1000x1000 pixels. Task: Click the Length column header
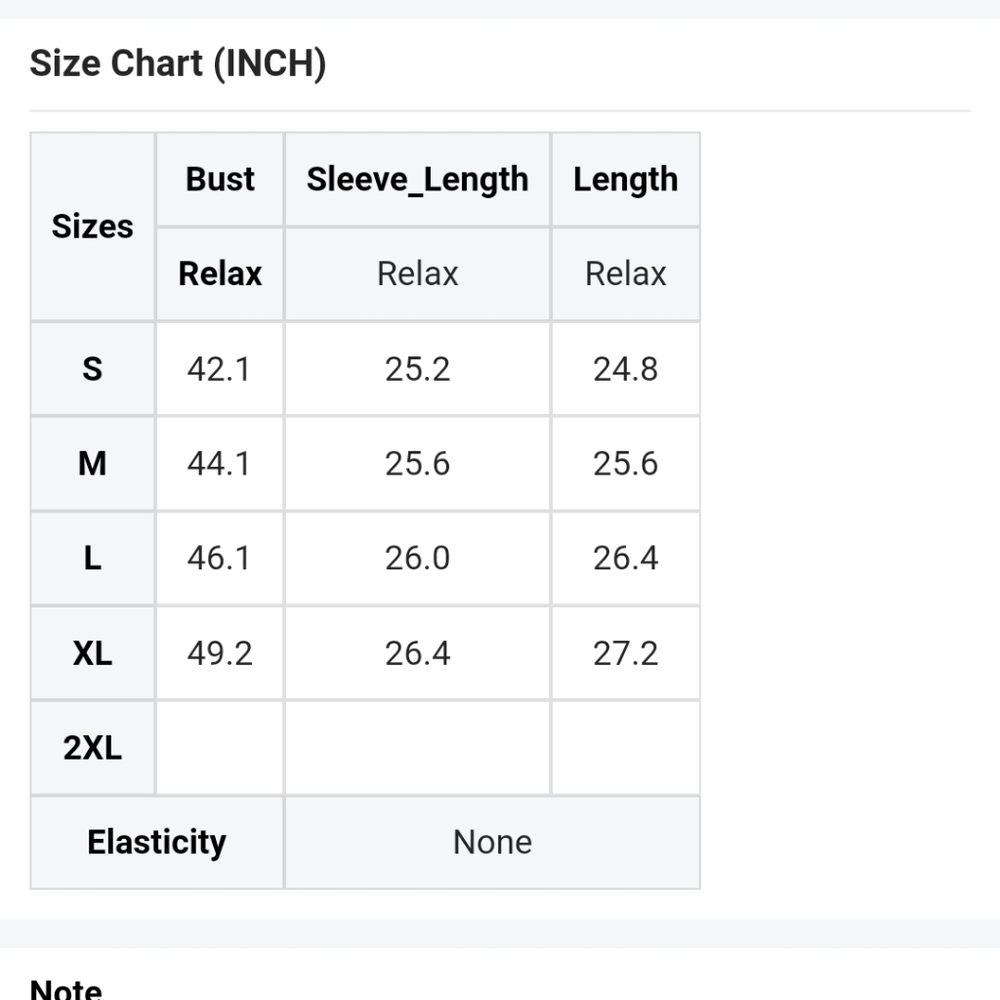pyautogui.click(x=625, y=180)
